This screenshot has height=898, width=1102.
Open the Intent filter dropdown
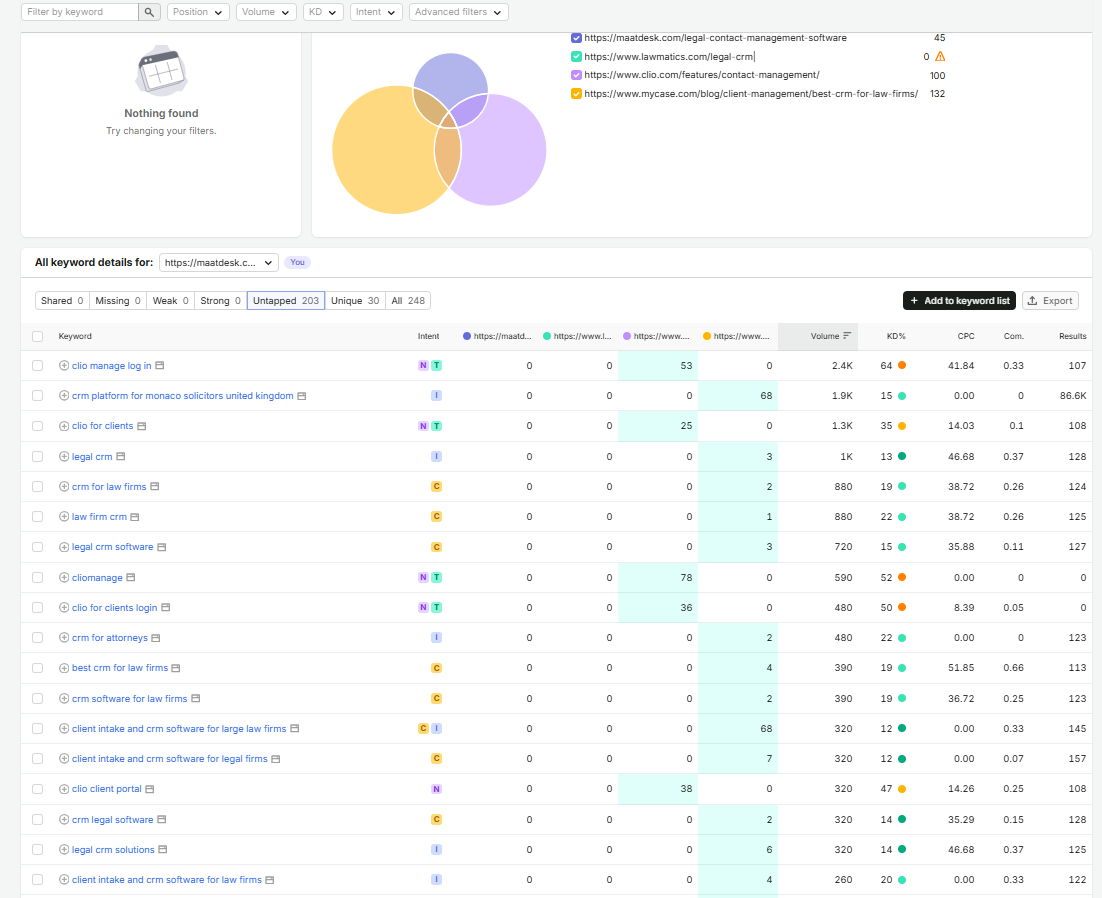click(x=376, y=12)
